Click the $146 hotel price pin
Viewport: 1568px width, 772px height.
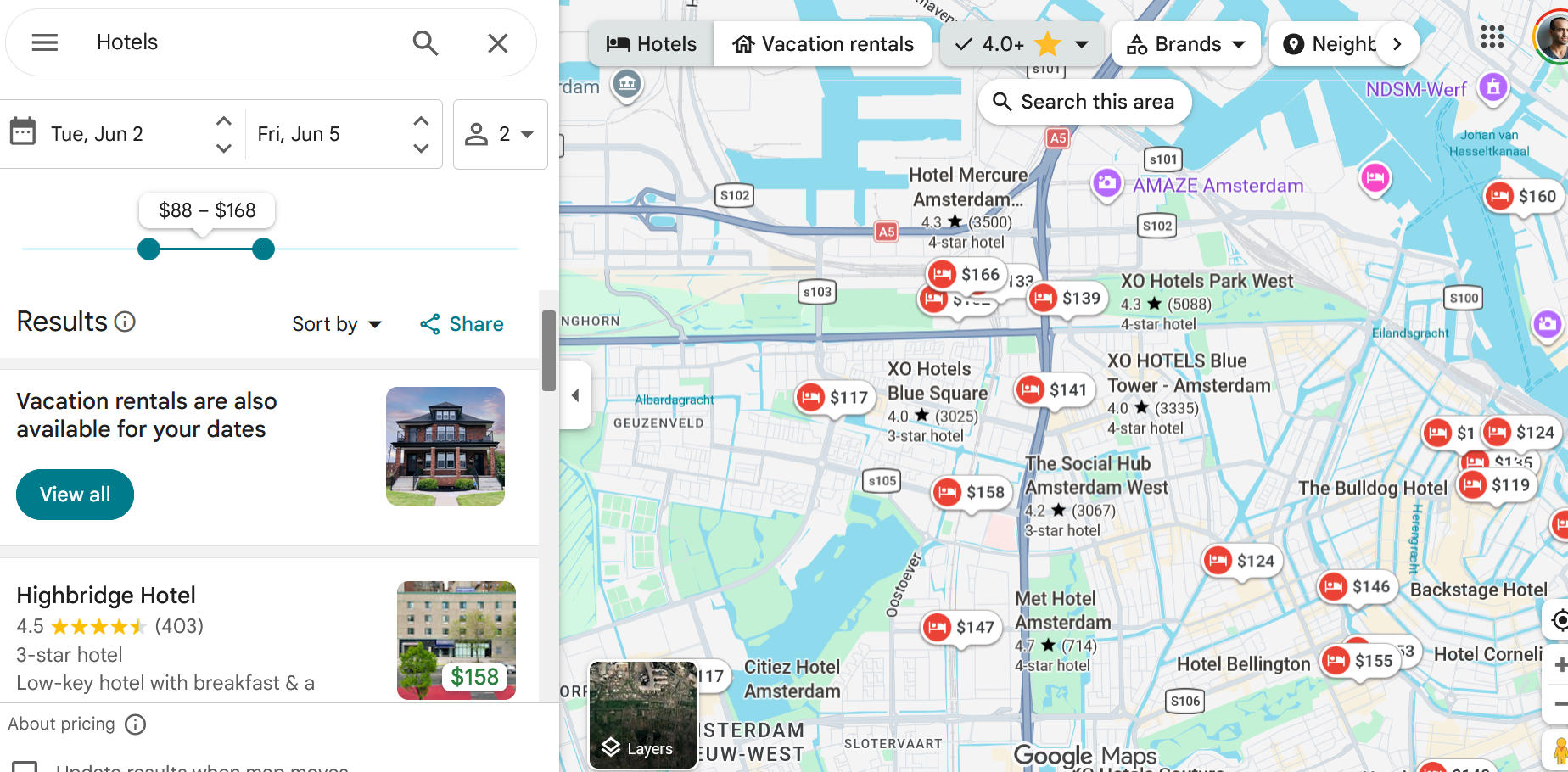point(1357,586)
